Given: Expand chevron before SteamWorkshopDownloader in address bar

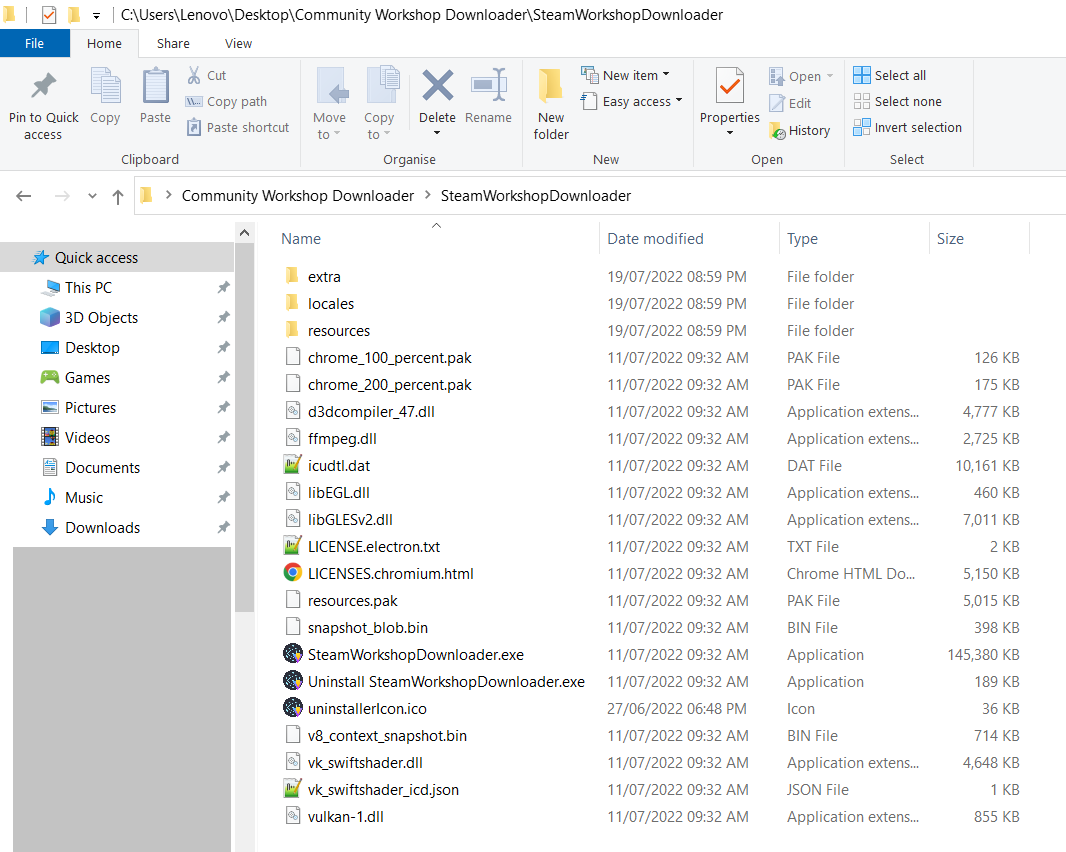Looking at the screenshot, I should (x=428, y=195).
